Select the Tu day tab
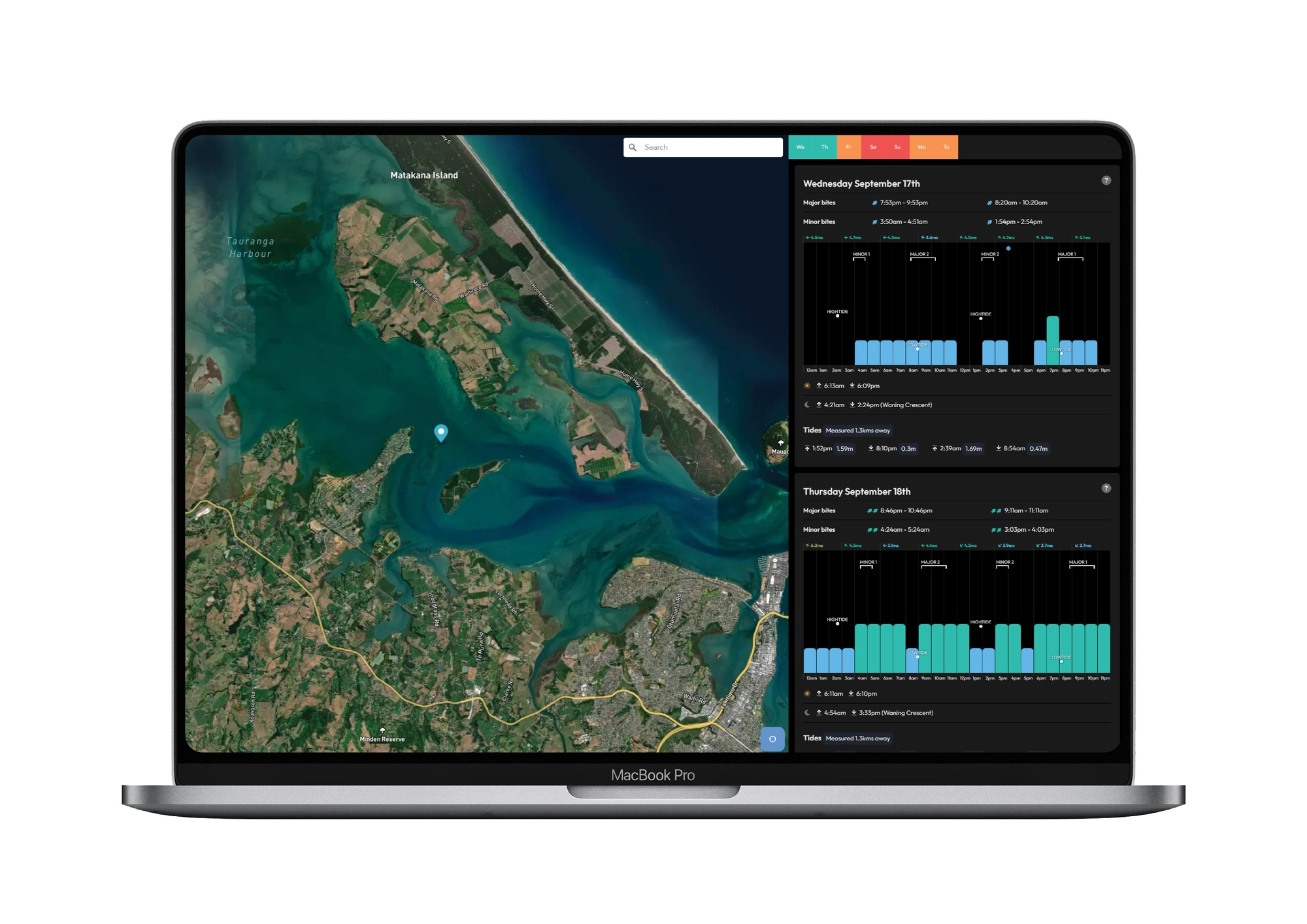Screen dimensions: 1307x924 [946, 147]
